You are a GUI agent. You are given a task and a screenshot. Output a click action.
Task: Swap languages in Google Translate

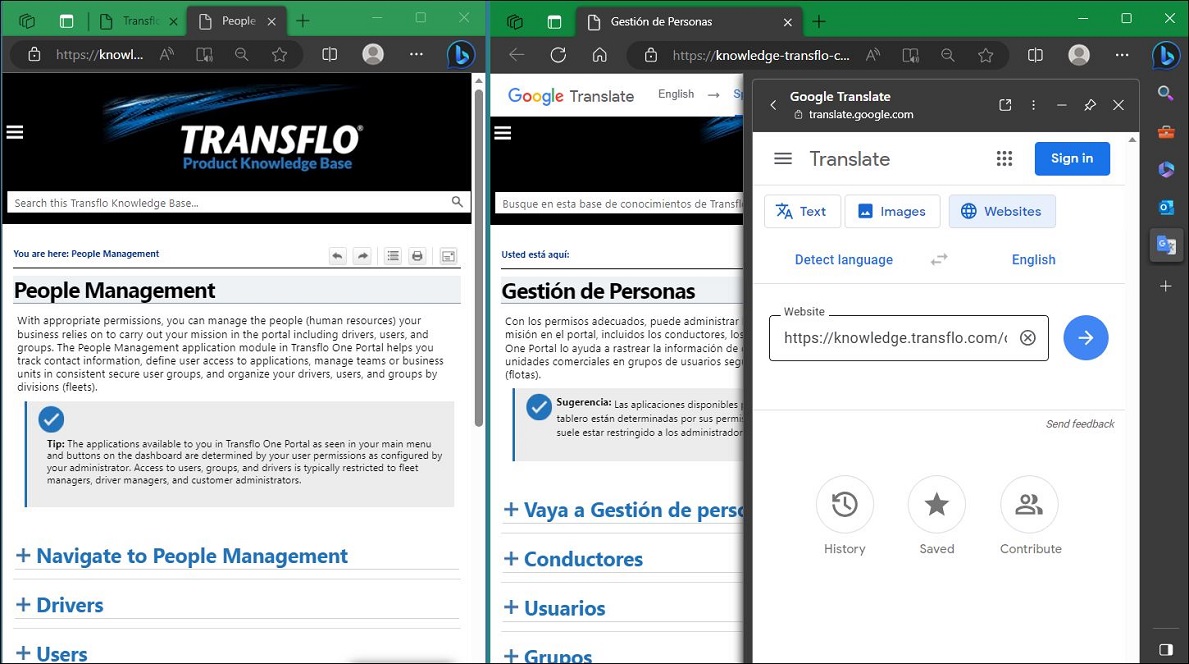[939, 259]
